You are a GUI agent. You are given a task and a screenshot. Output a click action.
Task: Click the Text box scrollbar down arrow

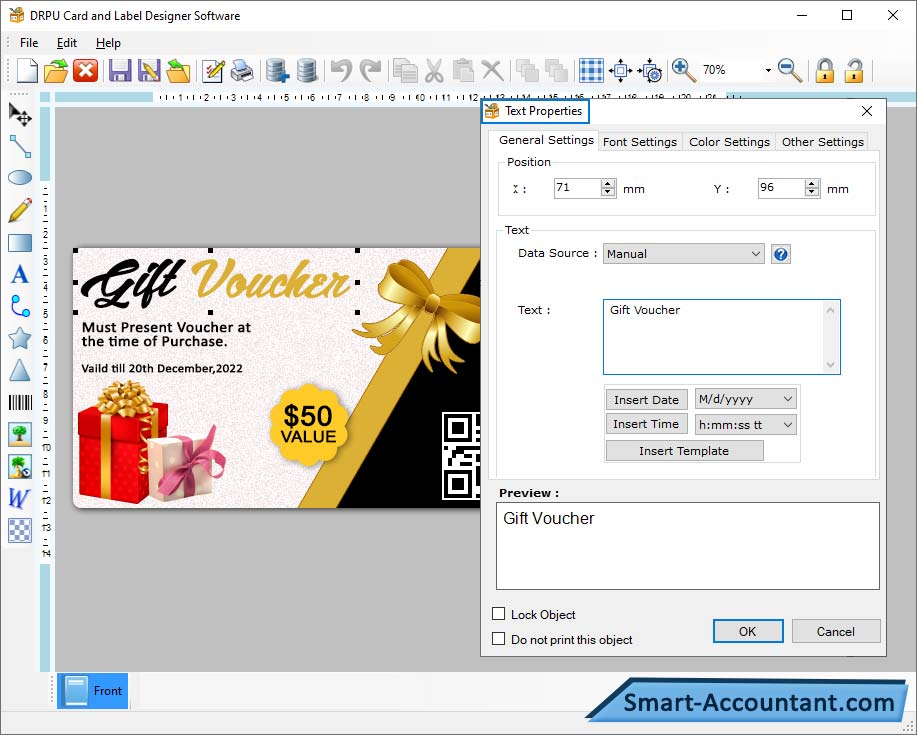(830, 365)
